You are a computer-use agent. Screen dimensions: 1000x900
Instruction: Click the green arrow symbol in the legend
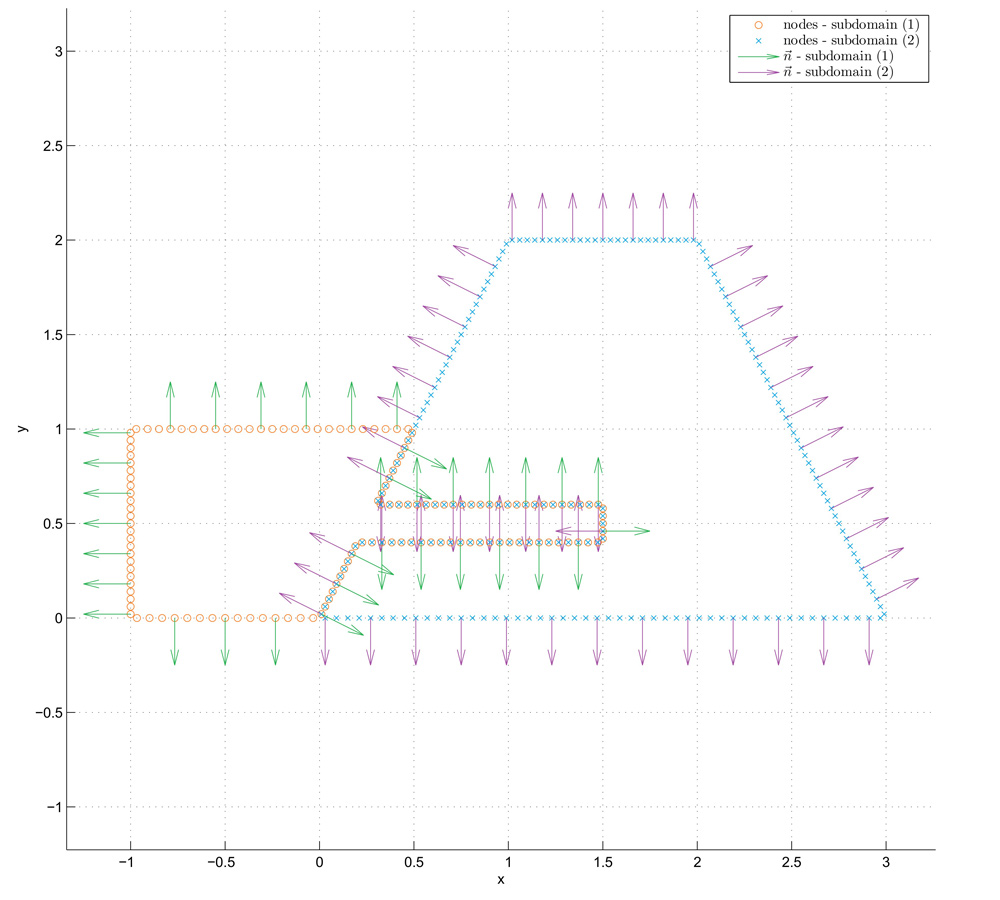pyautogui.click(x=758, y=57)
